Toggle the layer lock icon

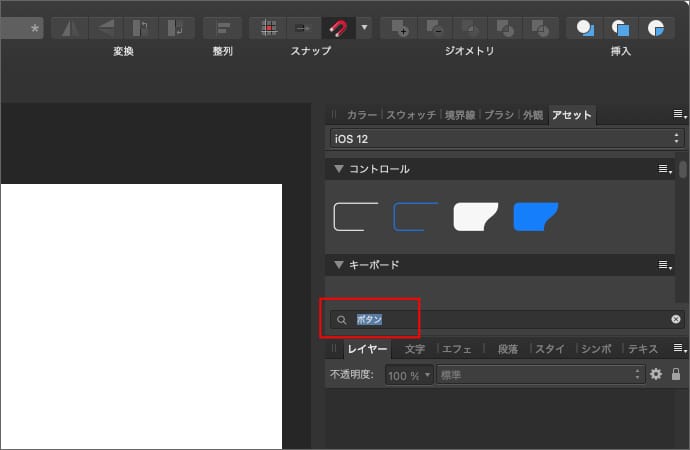click(676, 374)
